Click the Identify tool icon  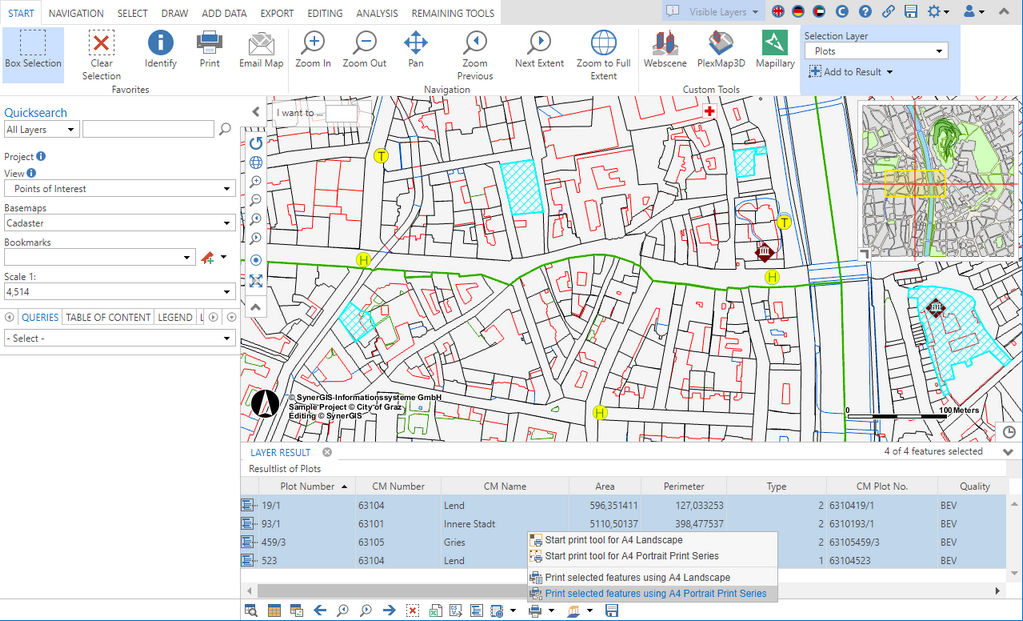(x=160, y=43)
